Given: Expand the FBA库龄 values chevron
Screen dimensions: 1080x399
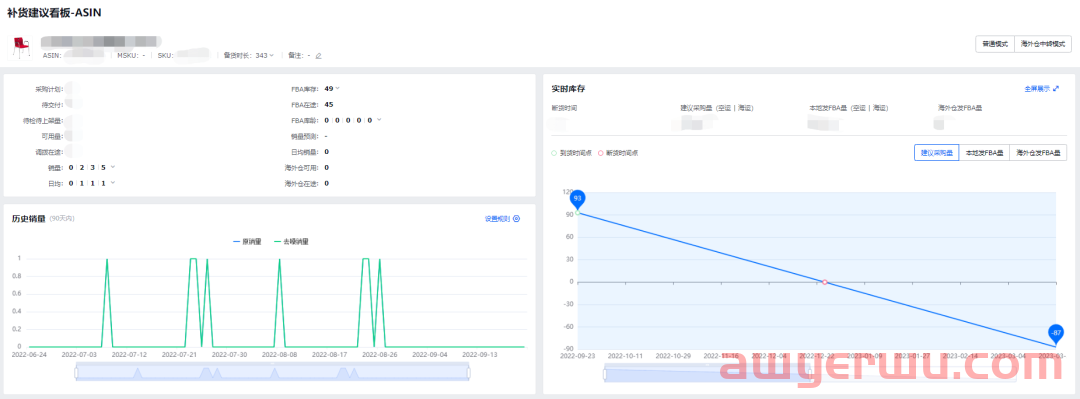Looking at the screenshot, I should point(378,120).
